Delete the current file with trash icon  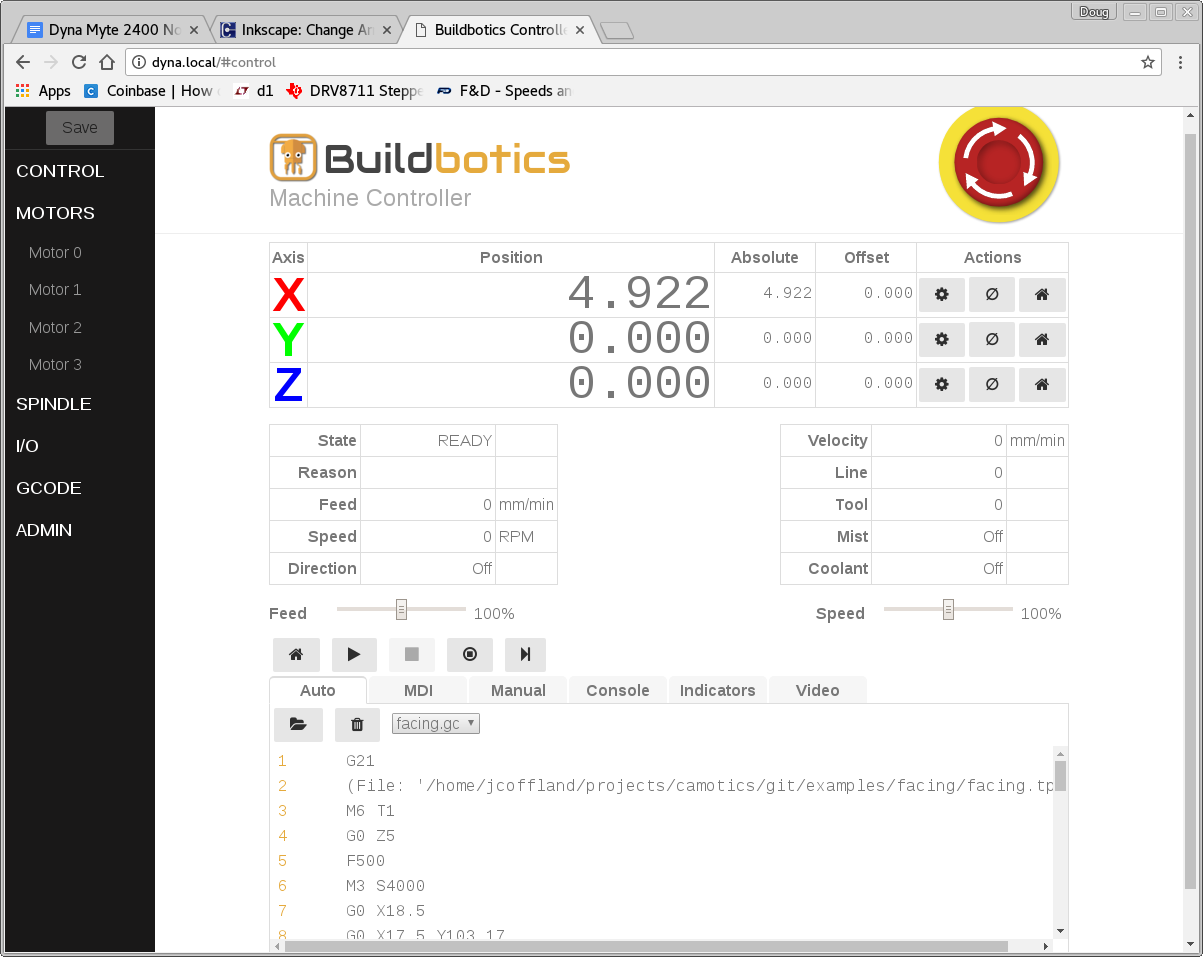(x=357, y=725)
